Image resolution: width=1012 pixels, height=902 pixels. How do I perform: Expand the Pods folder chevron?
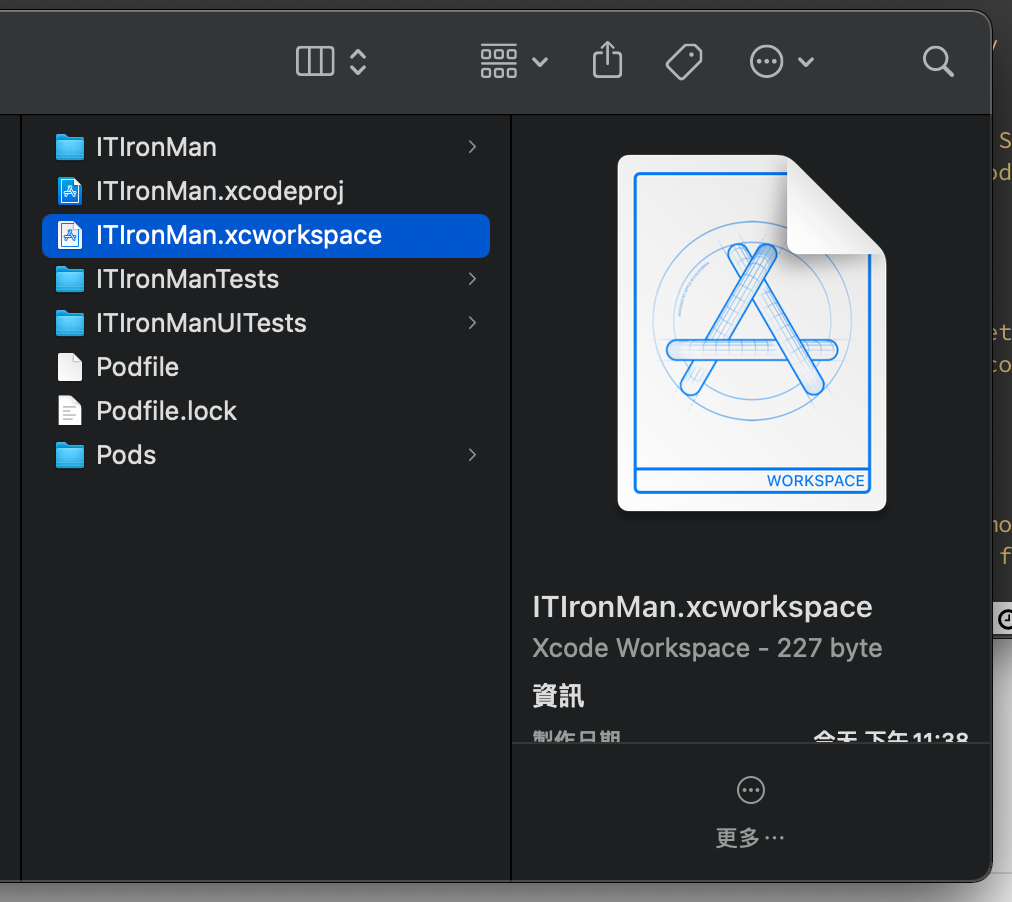[472, 455]
